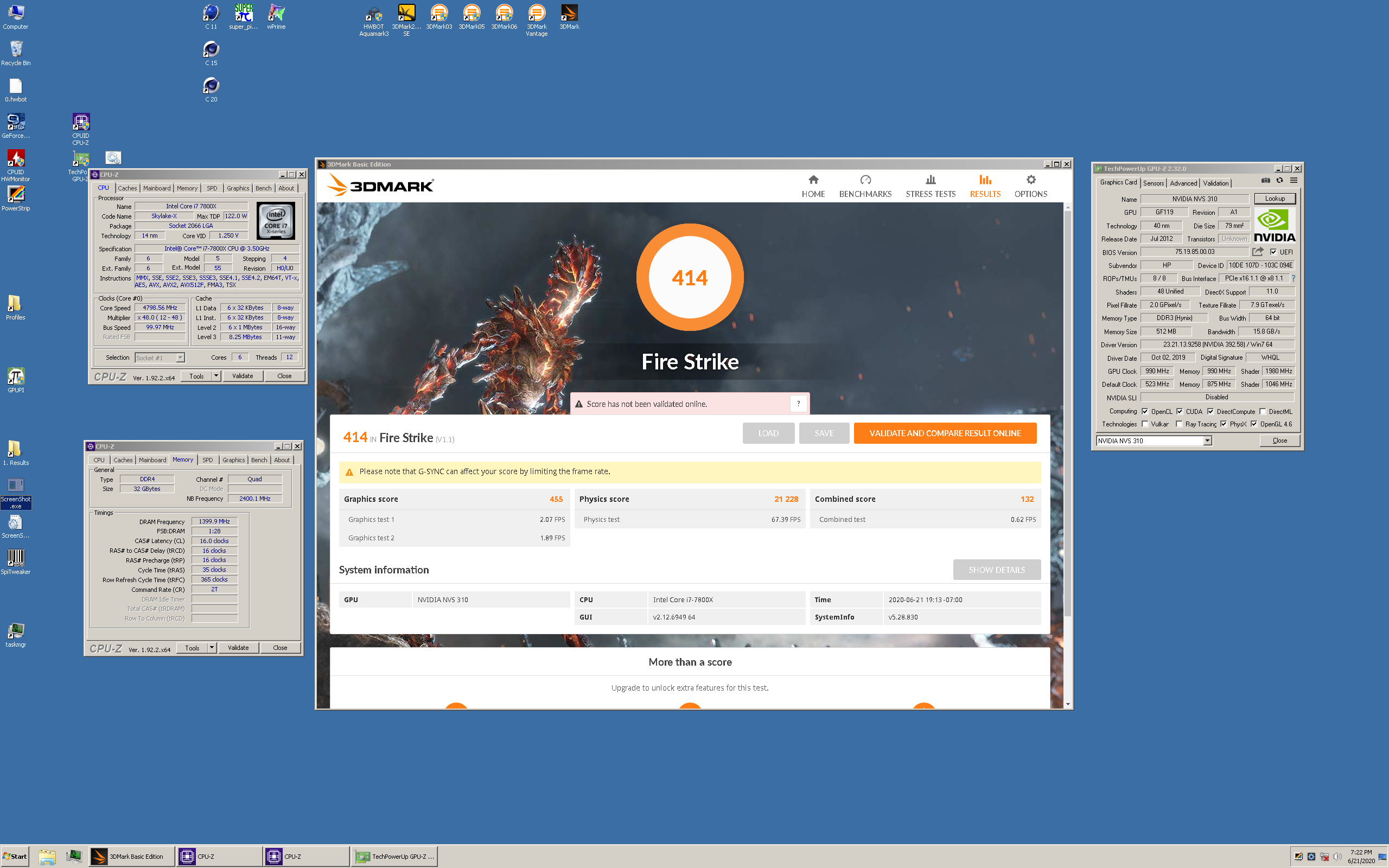The width and height of the screenshot is (1389, 868).
Task: Go to HOME in 3DMark
Action: coord(813,186)
